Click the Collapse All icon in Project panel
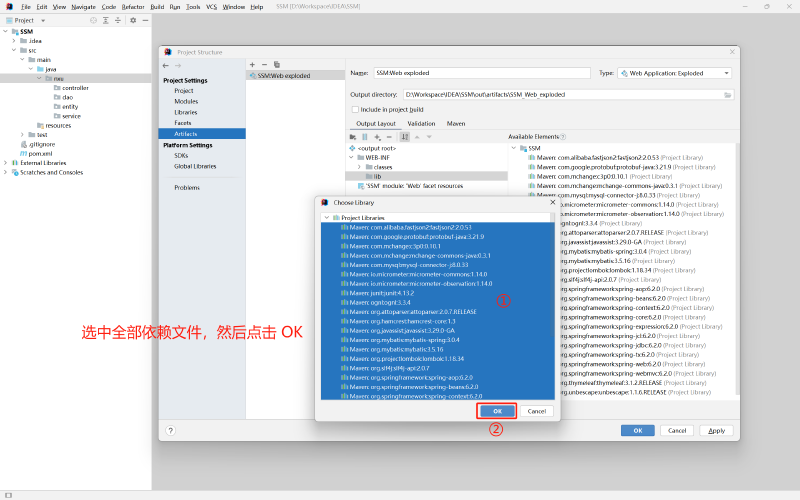 [118, 20]
